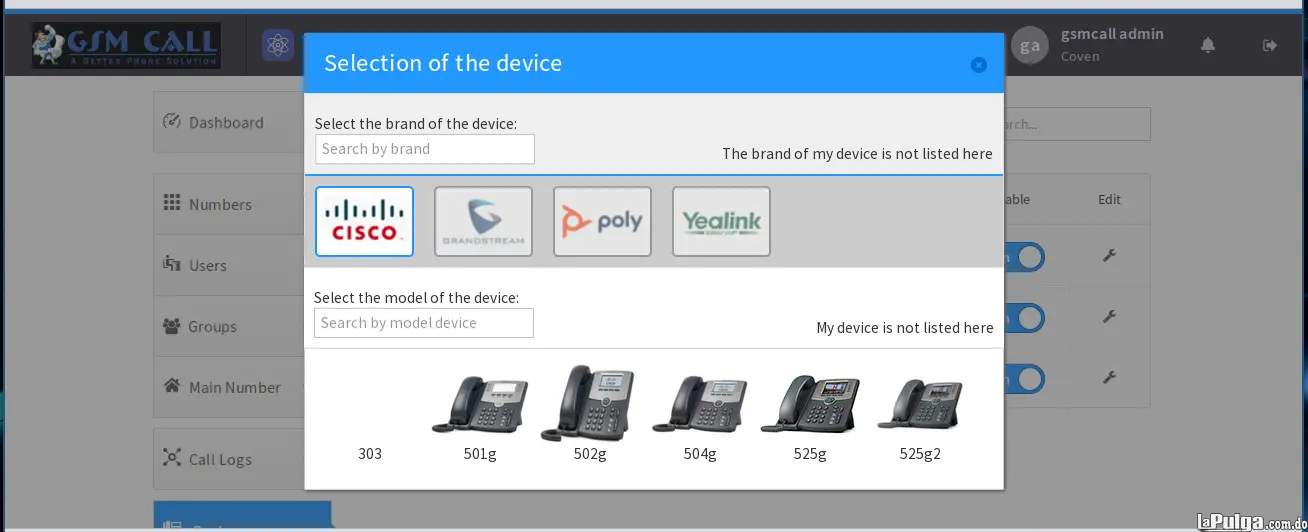Focus the Search by brand field
This screenshot has height=532, width=1308.
[425, 149]
